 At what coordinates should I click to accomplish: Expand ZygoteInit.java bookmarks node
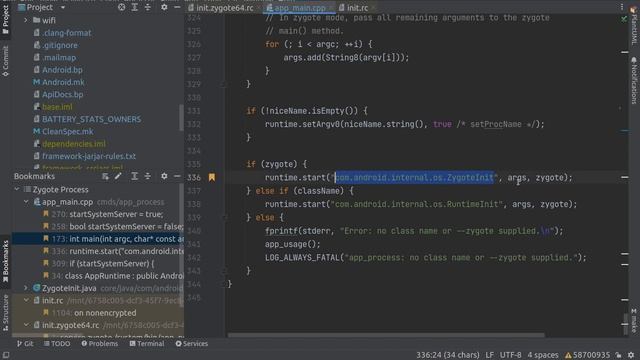click(26, 288)
